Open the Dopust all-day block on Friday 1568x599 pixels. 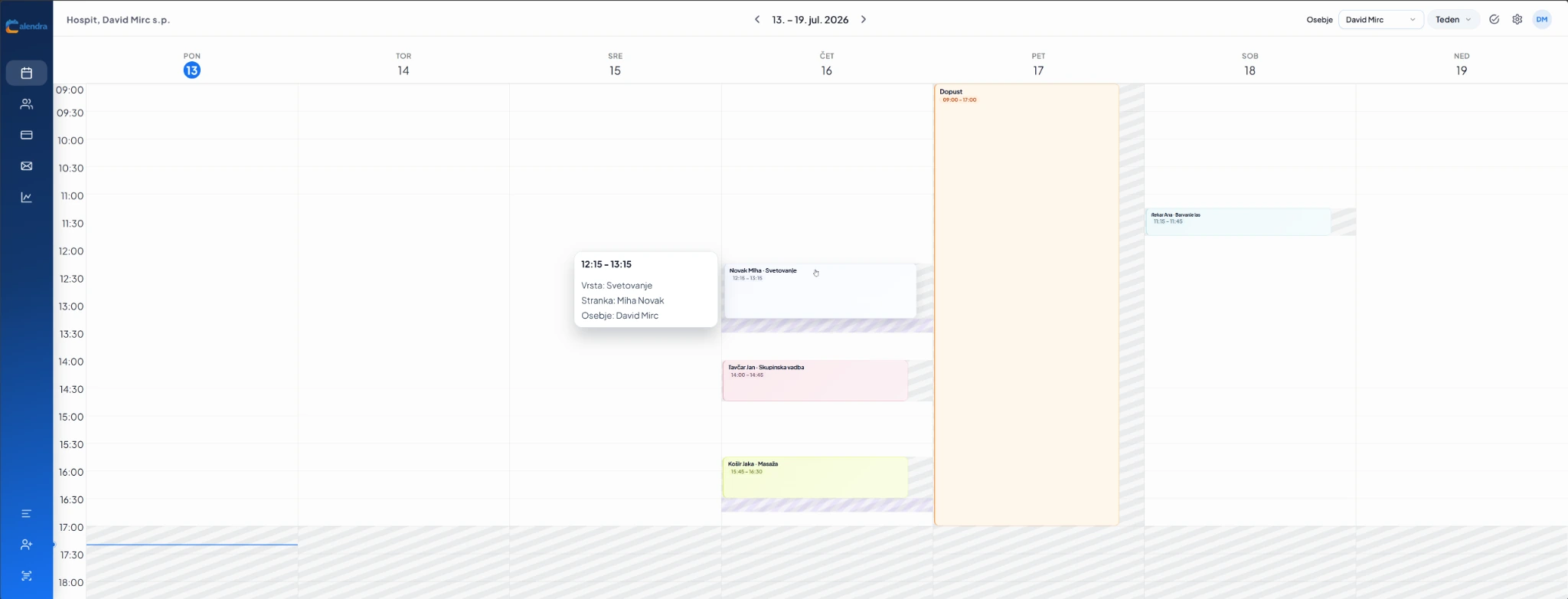[1027, 305]
